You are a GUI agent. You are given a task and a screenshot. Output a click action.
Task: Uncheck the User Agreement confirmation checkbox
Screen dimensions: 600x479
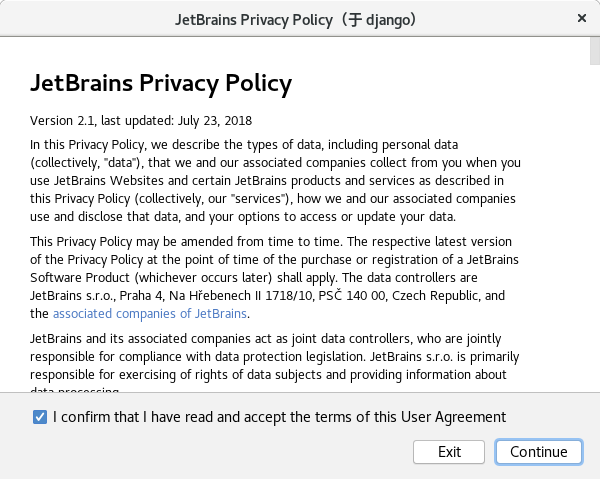[x=40, y=417]
